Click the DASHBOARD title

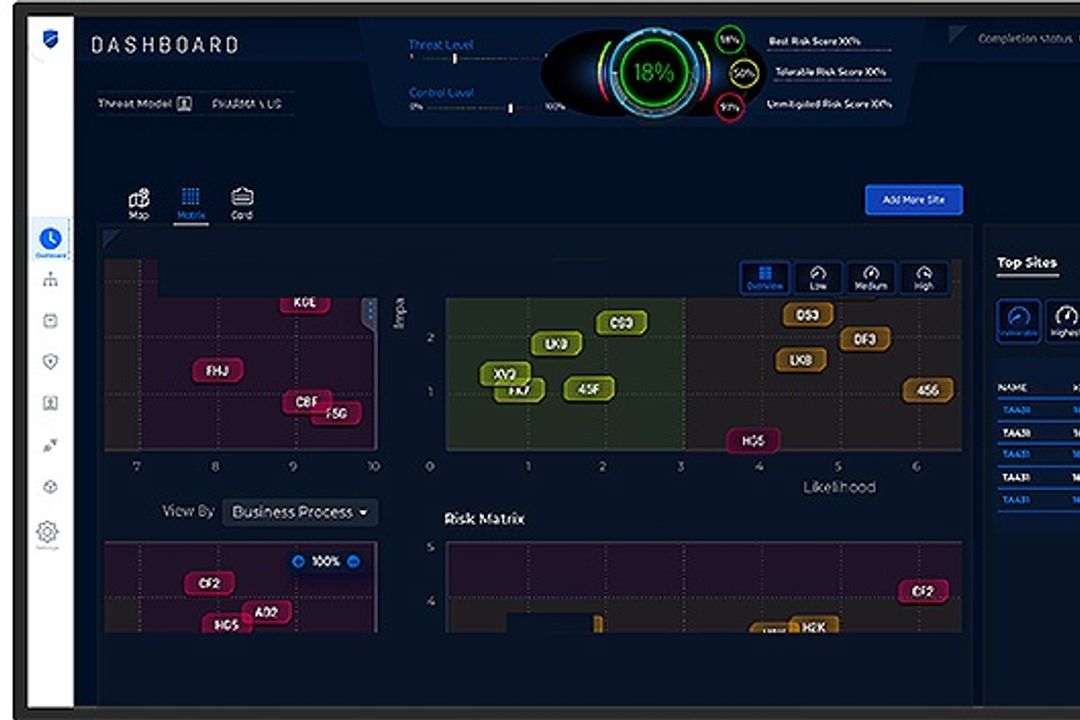165,45
